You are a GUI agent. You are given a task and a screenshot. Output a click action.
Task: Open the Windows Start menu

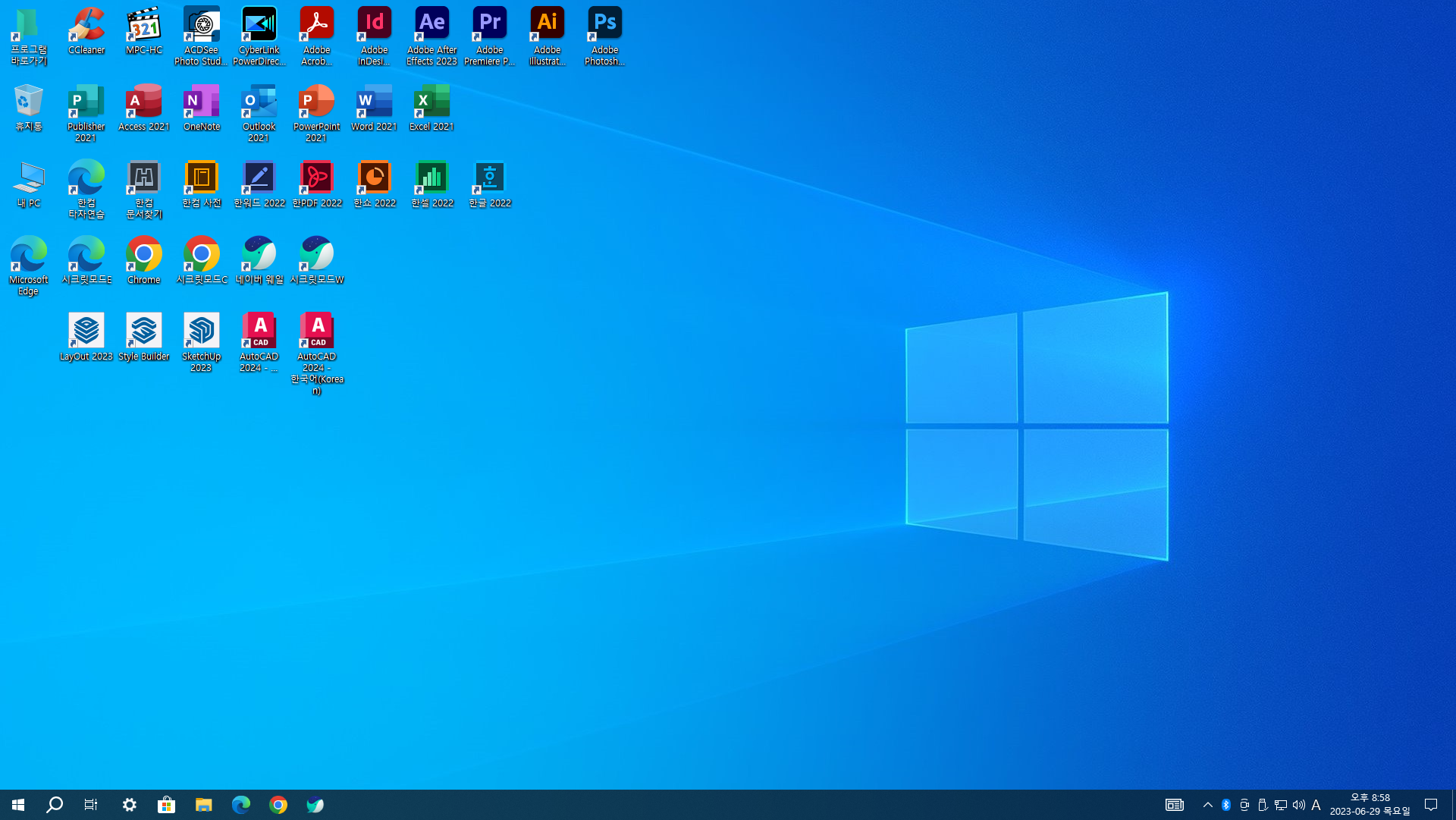pyautogui.click(x=18, y=805)
